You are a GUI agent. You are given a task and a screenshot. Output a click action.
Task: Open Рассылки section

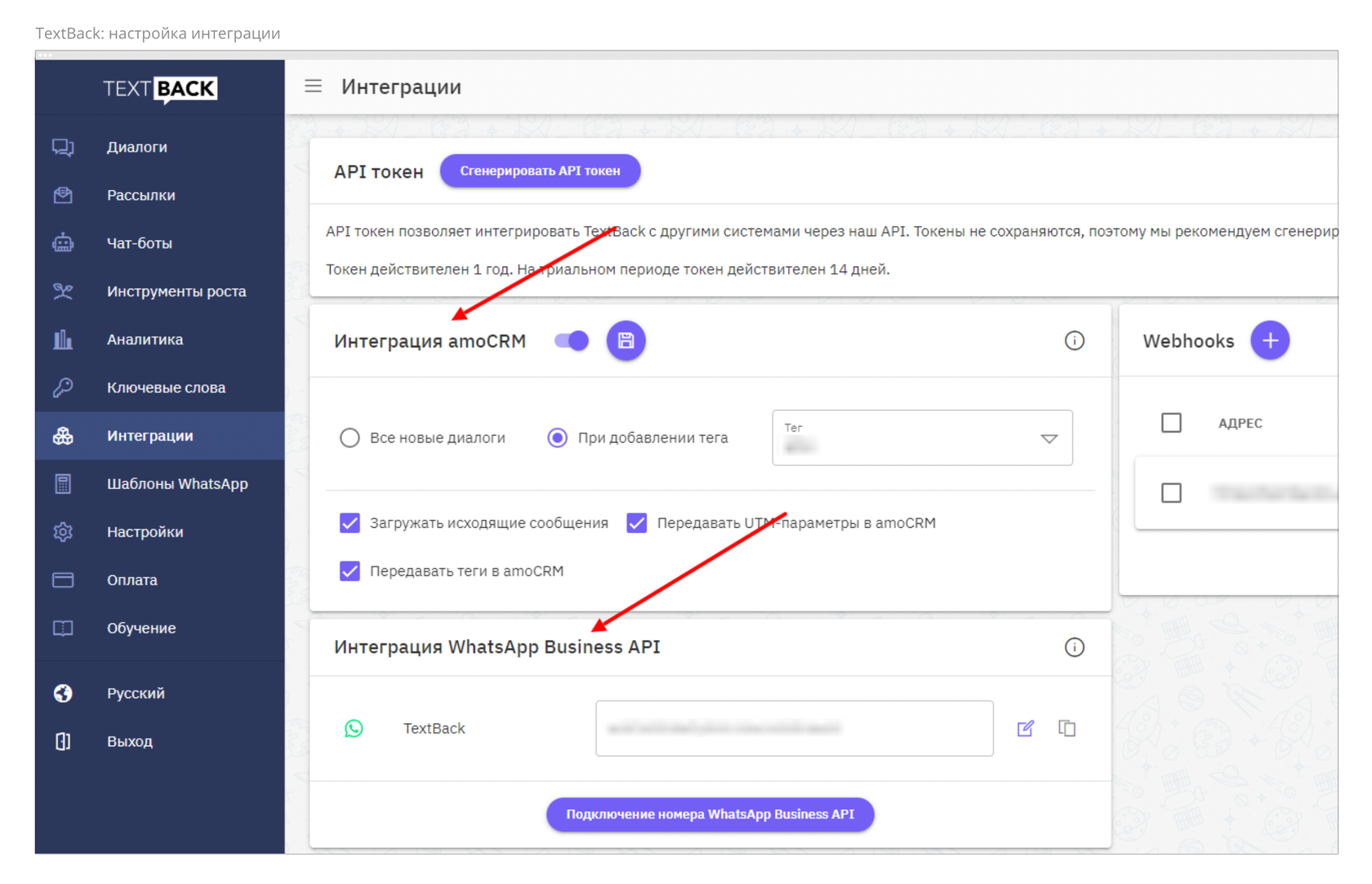(x=160, y=195)
